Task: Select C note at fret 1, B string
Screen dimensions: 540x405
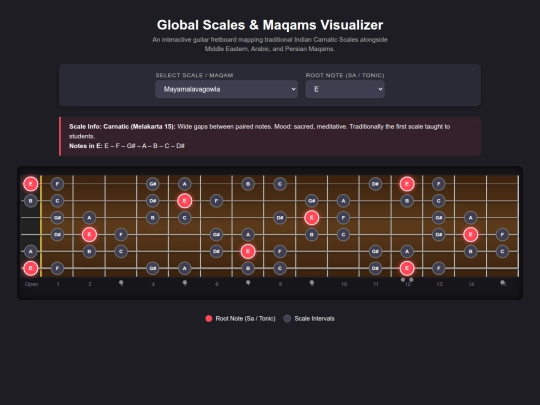Action: point(57,201)
